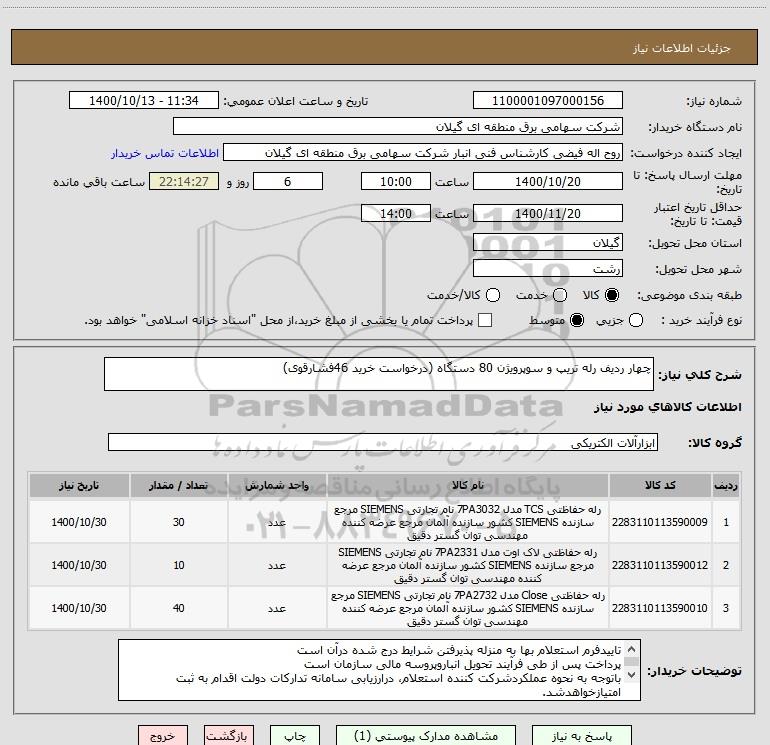Click the province field گیلان

click(x=548, y=243)
